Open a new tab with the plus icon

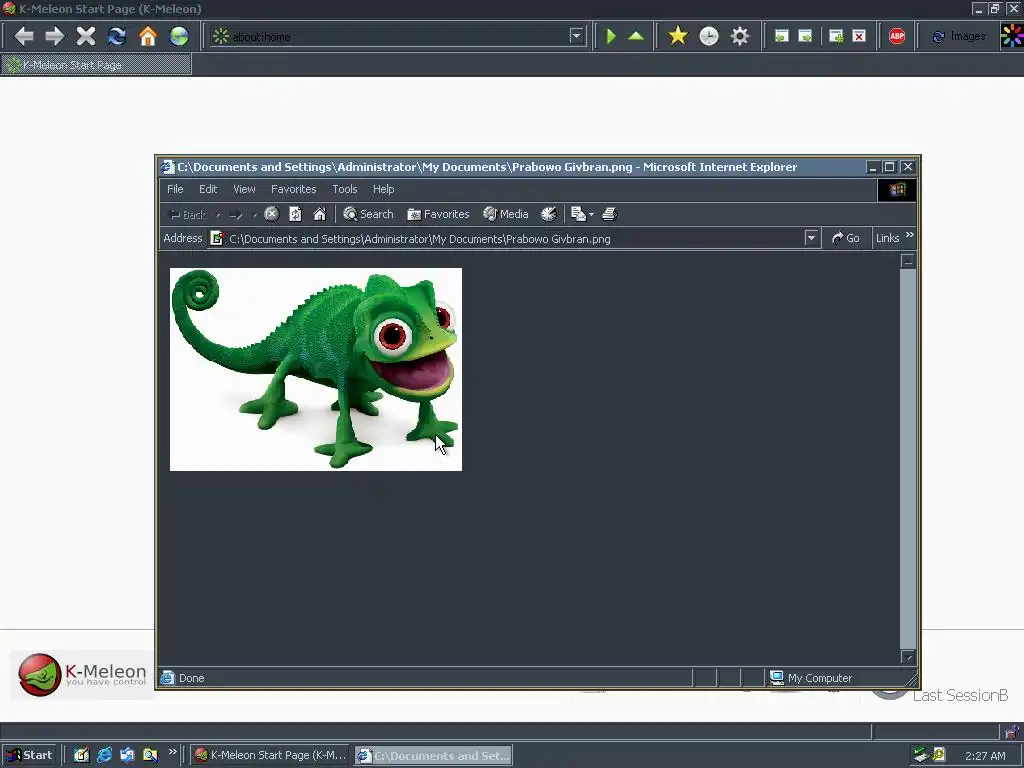[x=836, y=36]
